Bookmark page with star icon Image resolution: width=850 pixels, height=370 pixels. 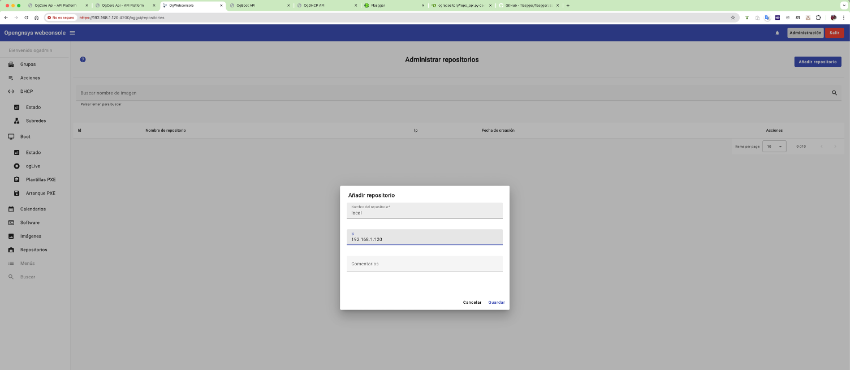733,17
